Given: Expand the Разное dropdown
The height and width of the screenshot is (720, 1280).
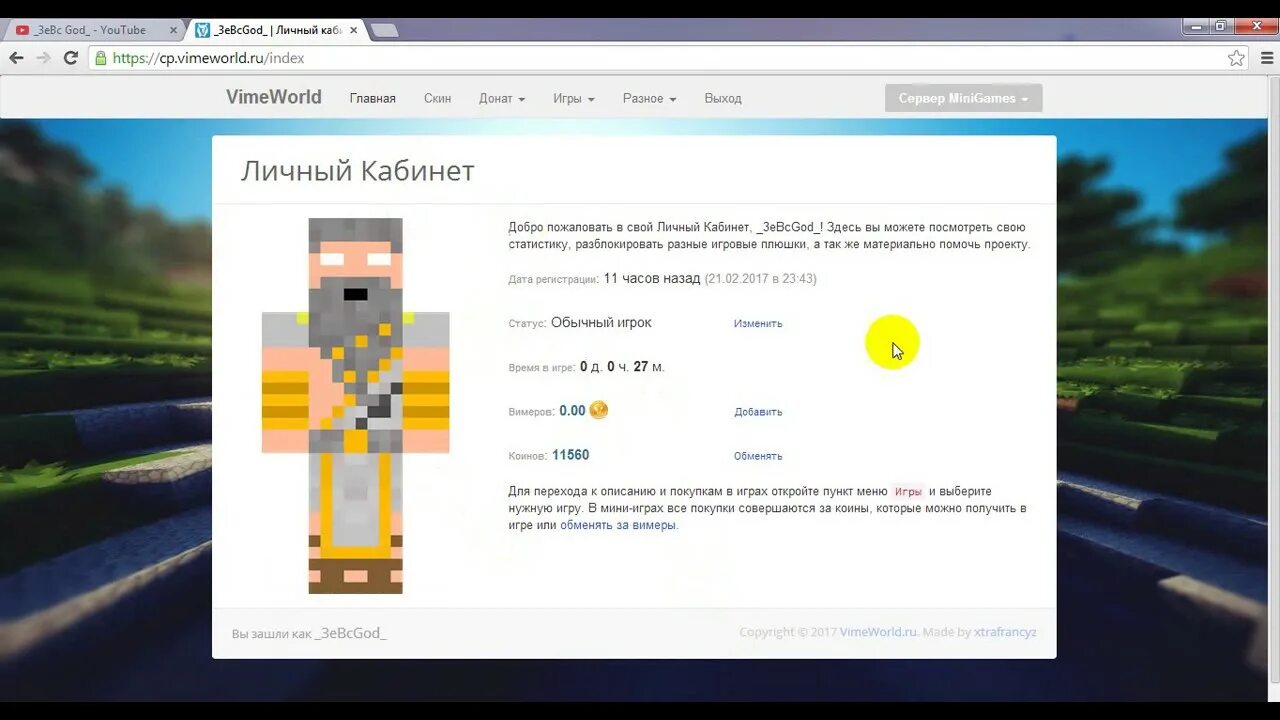Looking at the screenshot, I should coord(649,98).
